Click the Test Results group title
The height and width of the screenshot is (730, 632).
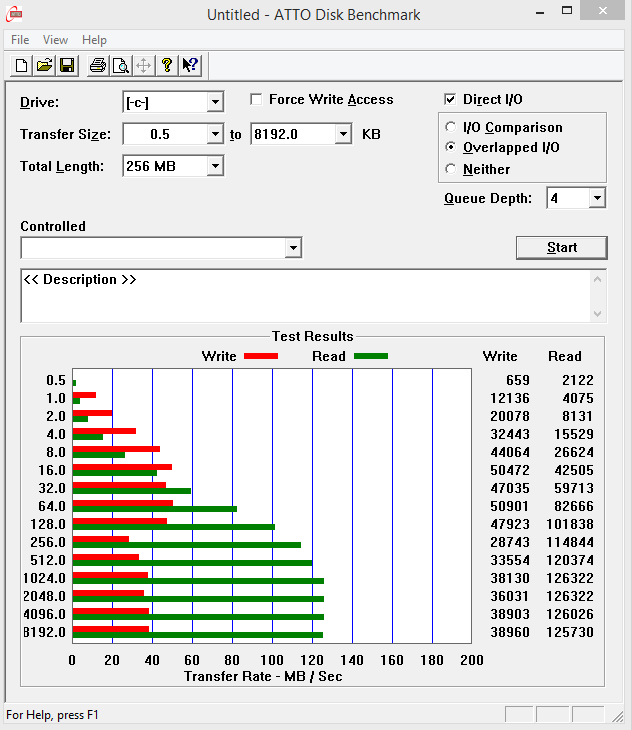pyautogui.click(x=313, y=336)
